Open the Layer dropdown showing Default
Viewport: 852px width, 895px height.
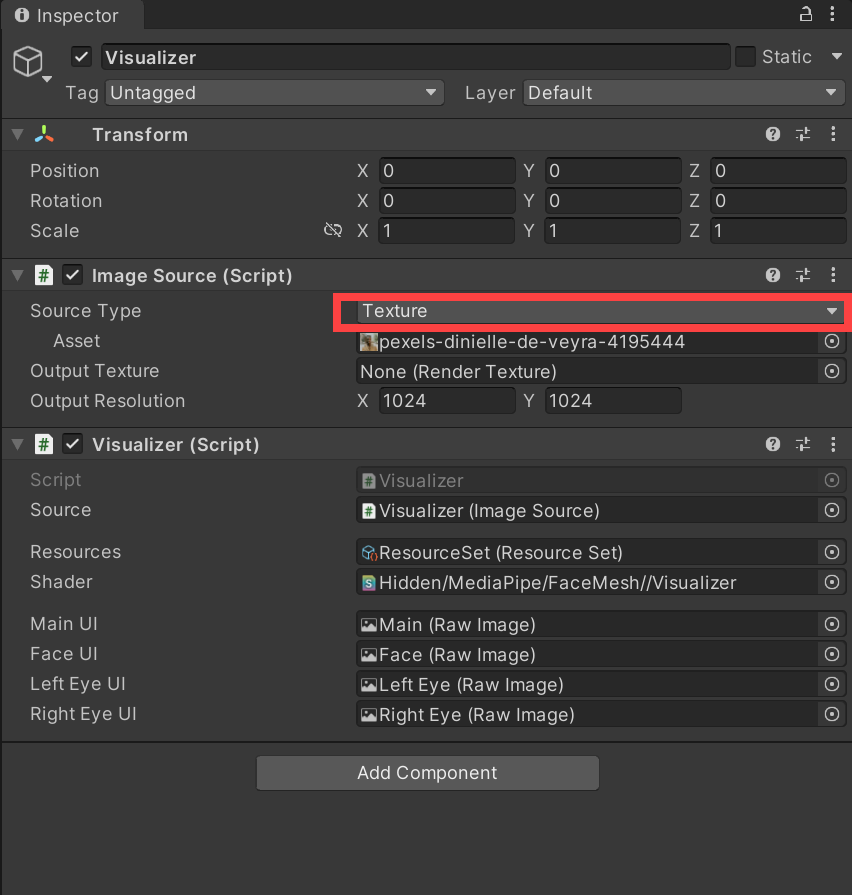[684, 92]
